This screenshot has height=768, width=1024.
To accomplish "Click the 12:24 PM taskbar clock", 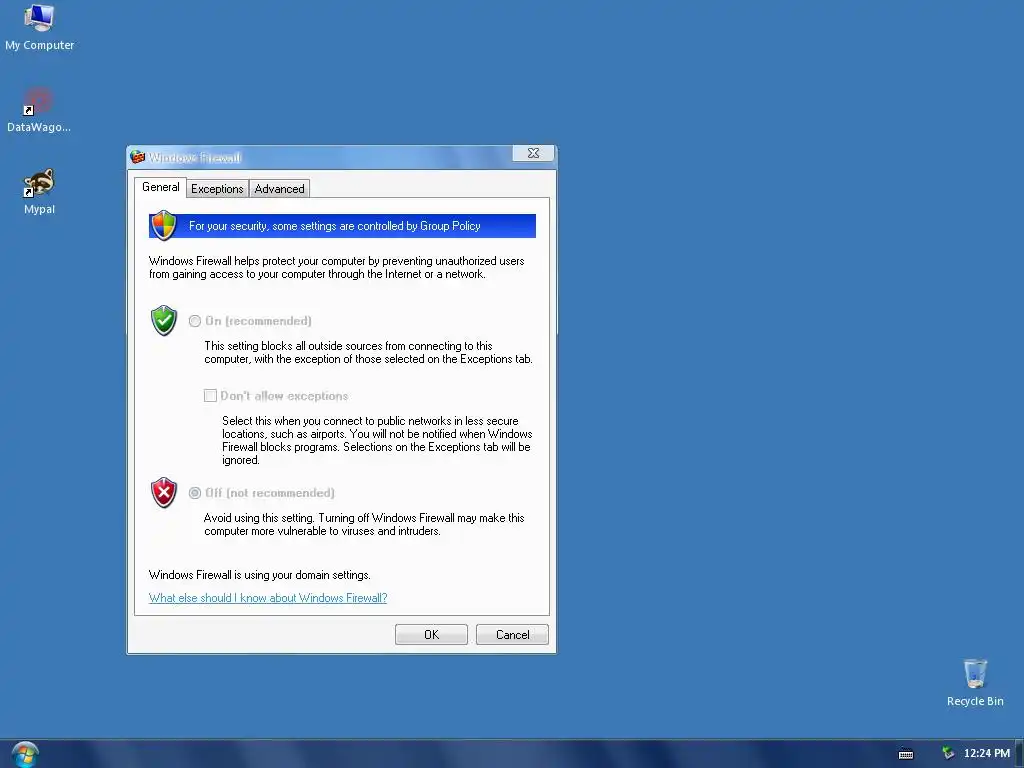I will tap(987, 753).
